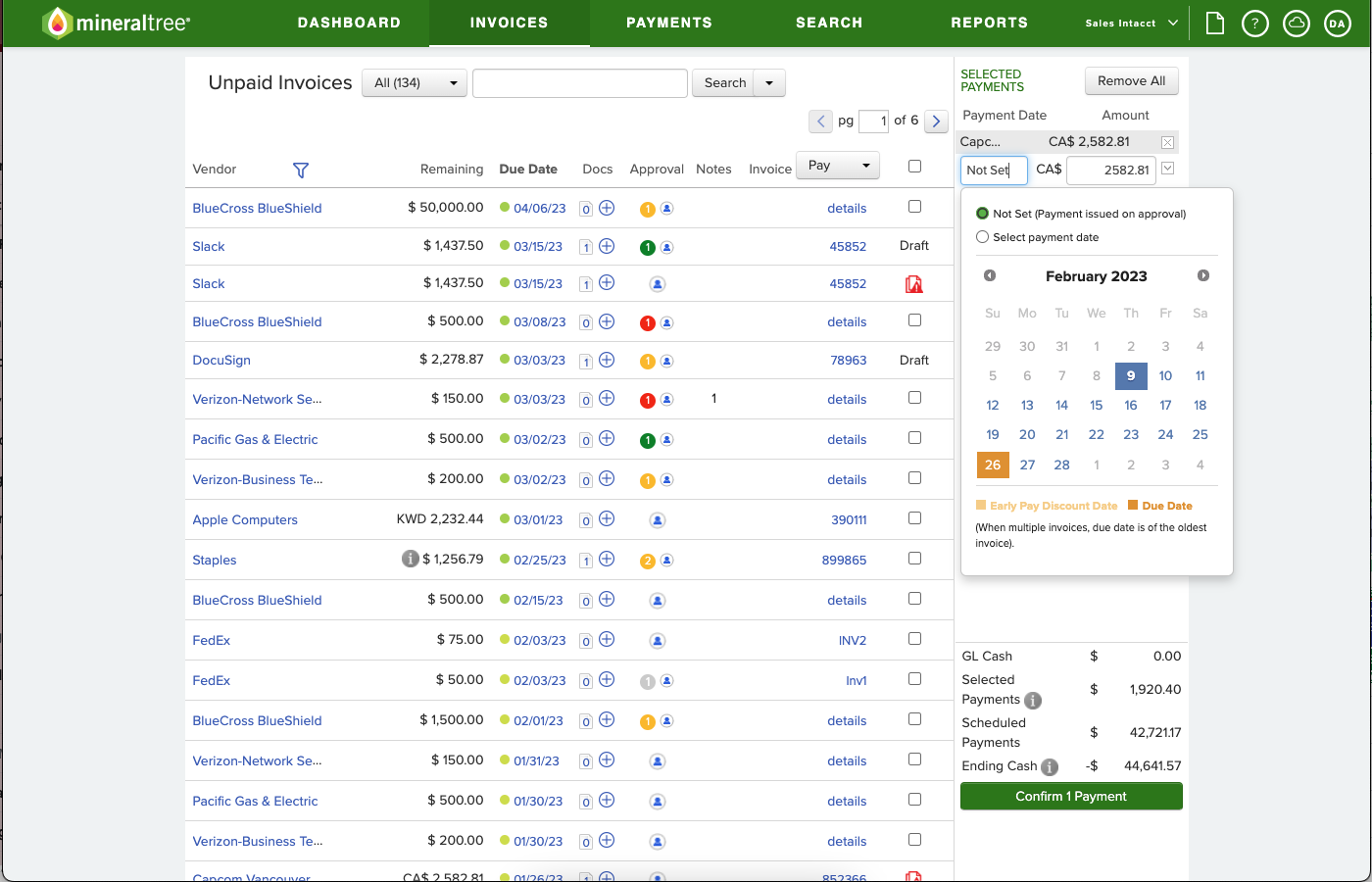The image size is (1372, 882).
Task: Open the REPORTS tab
Action: 990,23
